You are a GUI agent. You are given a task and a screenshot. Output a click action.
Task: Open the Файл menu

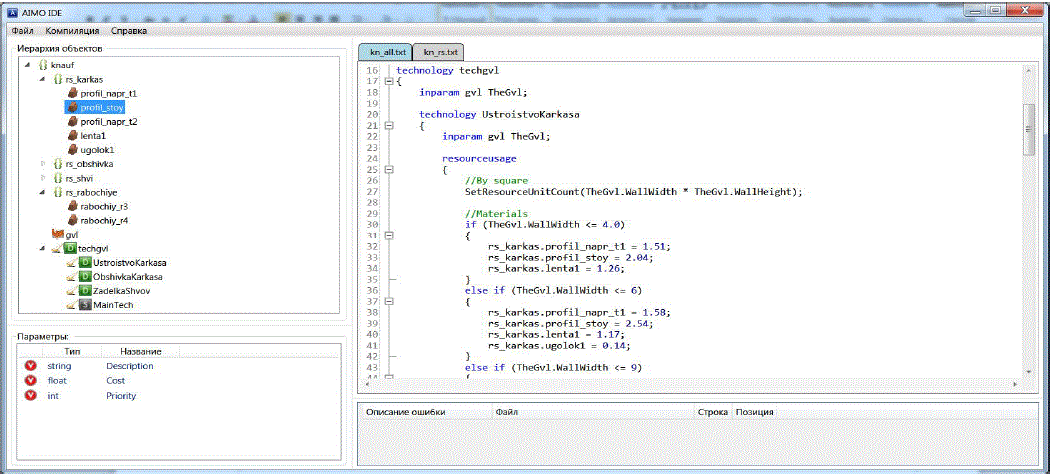(23, 31)
